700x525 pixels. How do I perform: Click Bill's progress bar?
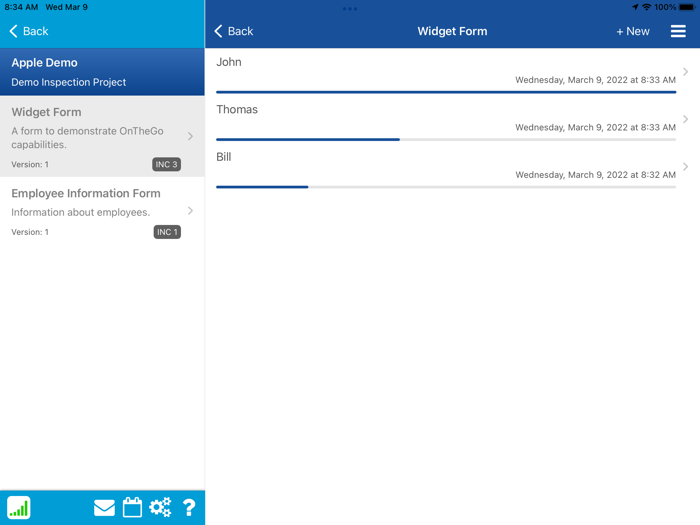[x=446, y=187]
